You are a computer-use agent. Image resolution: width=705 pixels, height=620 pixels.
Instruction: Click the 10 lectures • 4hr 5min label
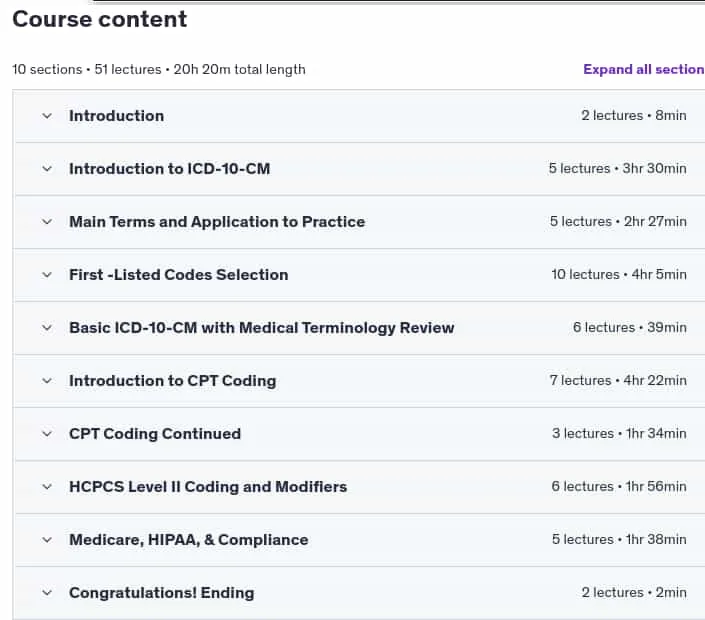coord(619,274)
